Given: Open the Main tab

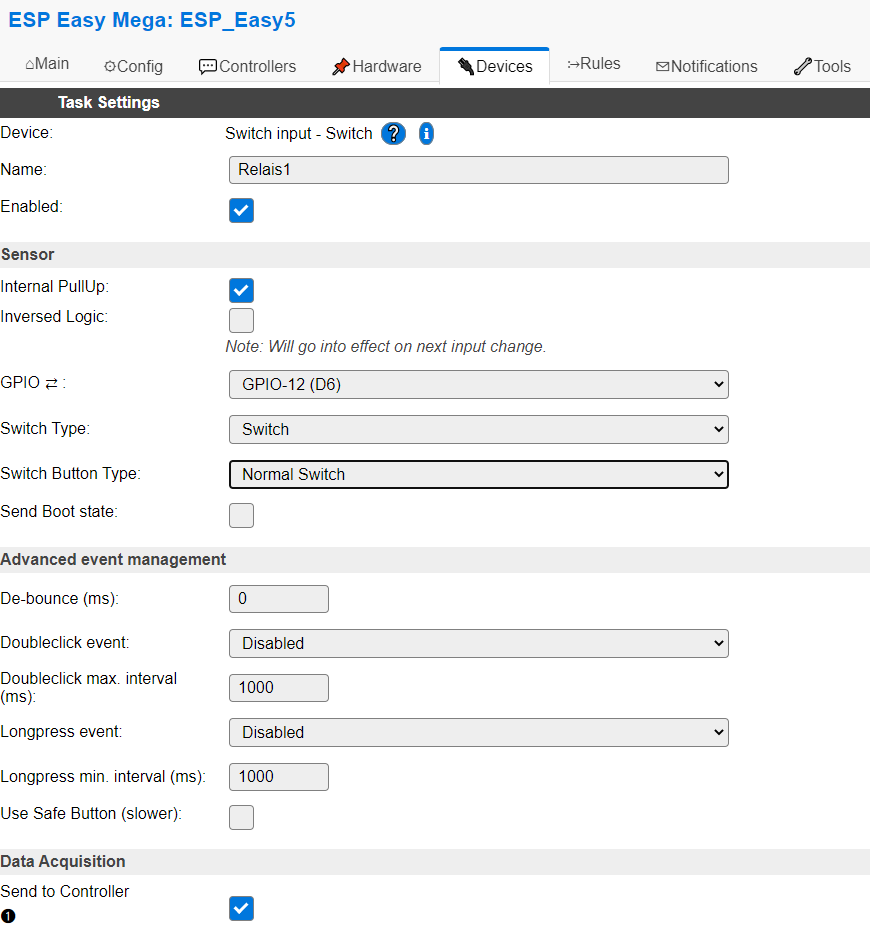Looking at the screenshot, I should coord(47,64).
